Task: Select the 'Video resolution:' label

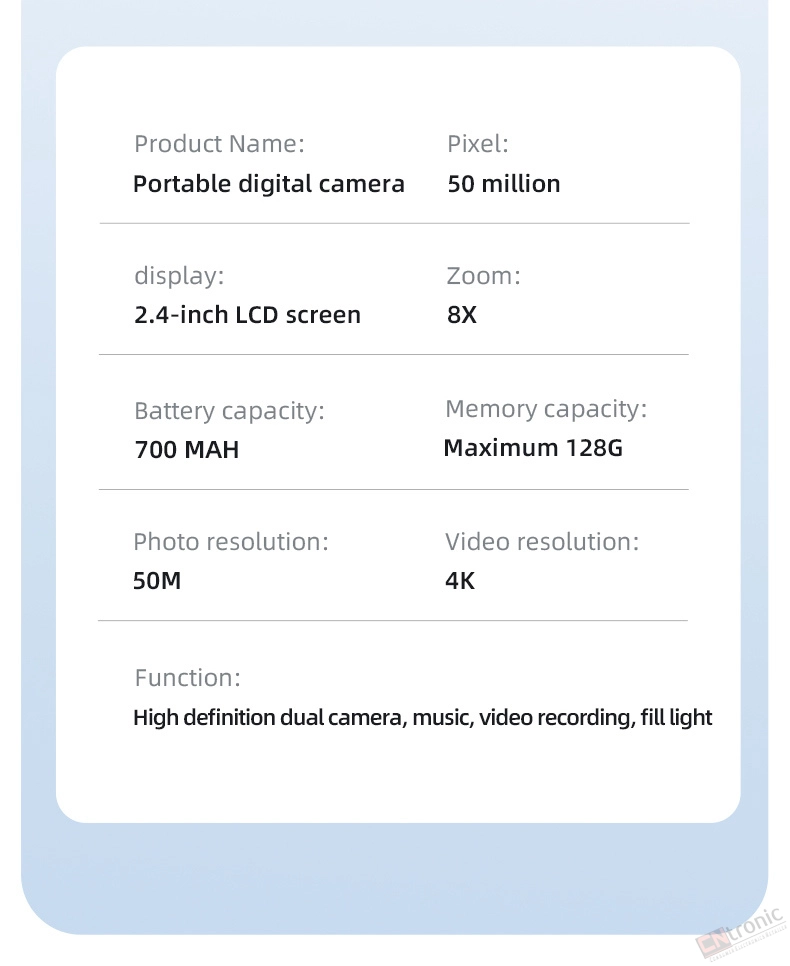Action: pos(542,542)
